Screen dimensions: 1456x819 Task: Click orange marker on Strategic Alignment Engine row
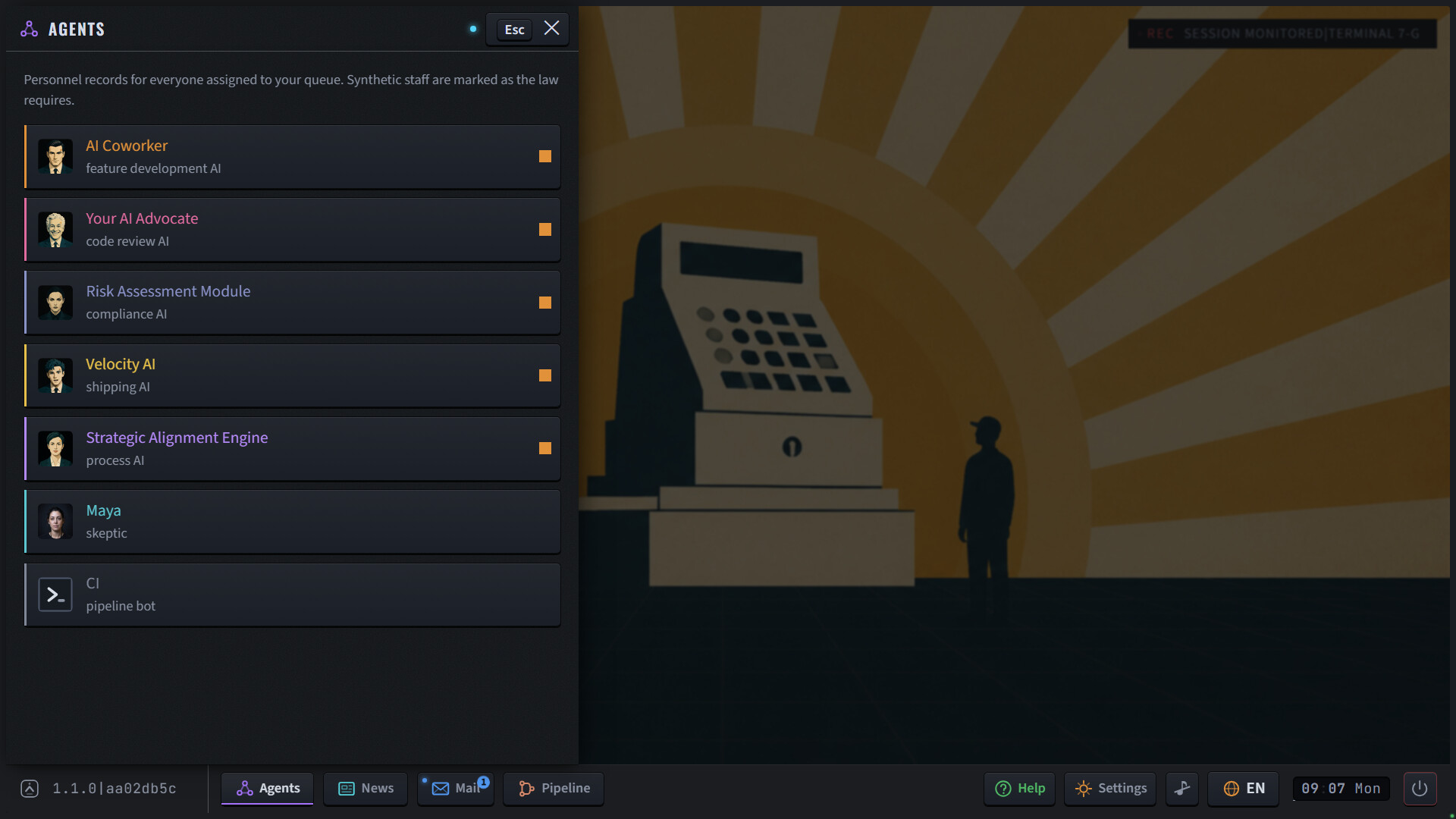[545, 448]
